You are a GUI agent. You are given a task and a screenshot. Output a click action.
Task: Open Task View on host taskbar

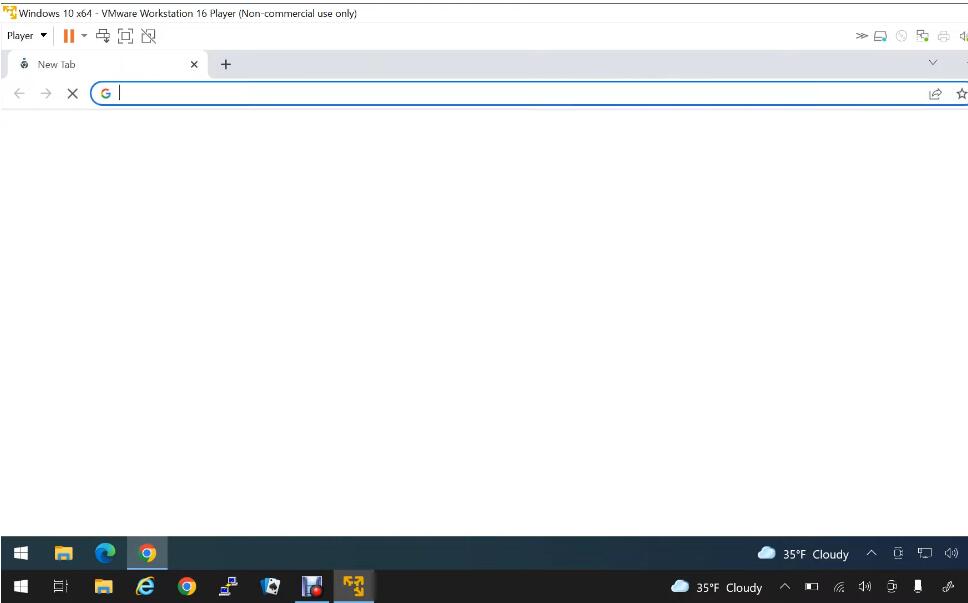60,586
